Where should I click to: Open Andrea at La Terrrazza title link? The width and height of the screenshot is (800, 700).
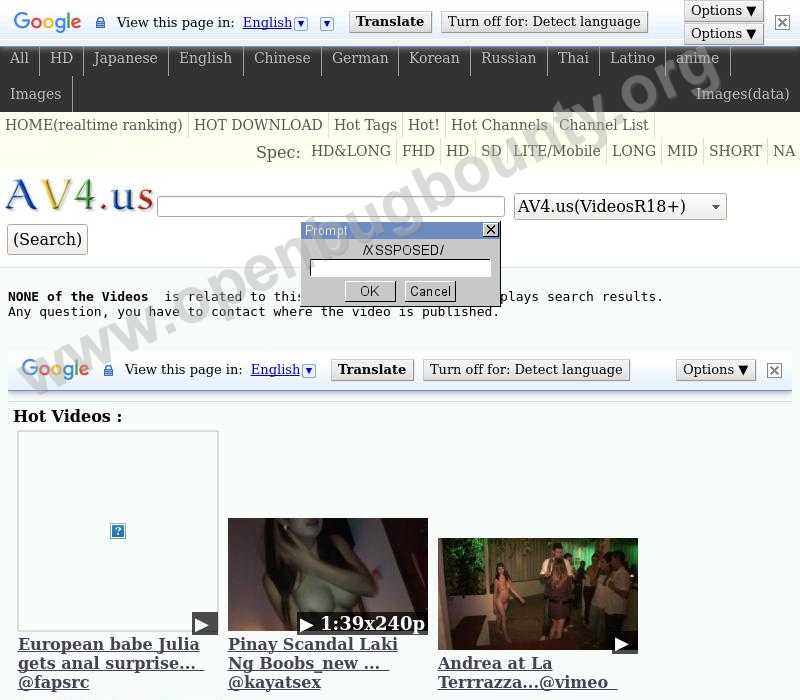[x=527, y=672]
